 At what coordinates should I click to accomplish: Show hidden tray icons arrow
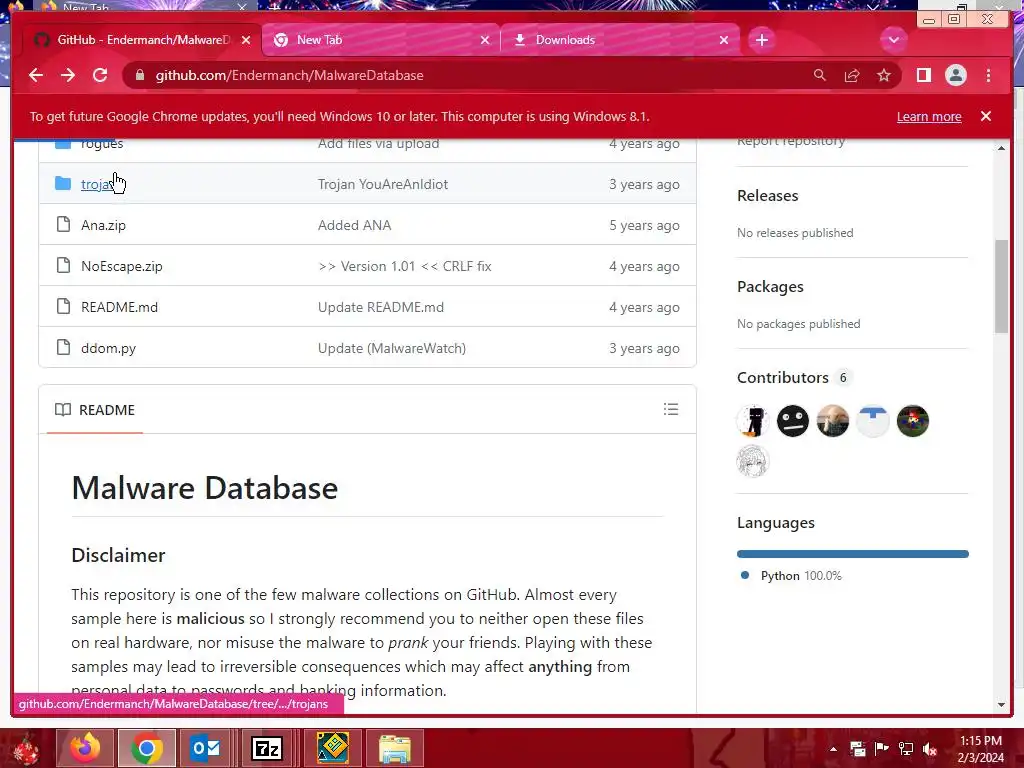click(833, 749)
